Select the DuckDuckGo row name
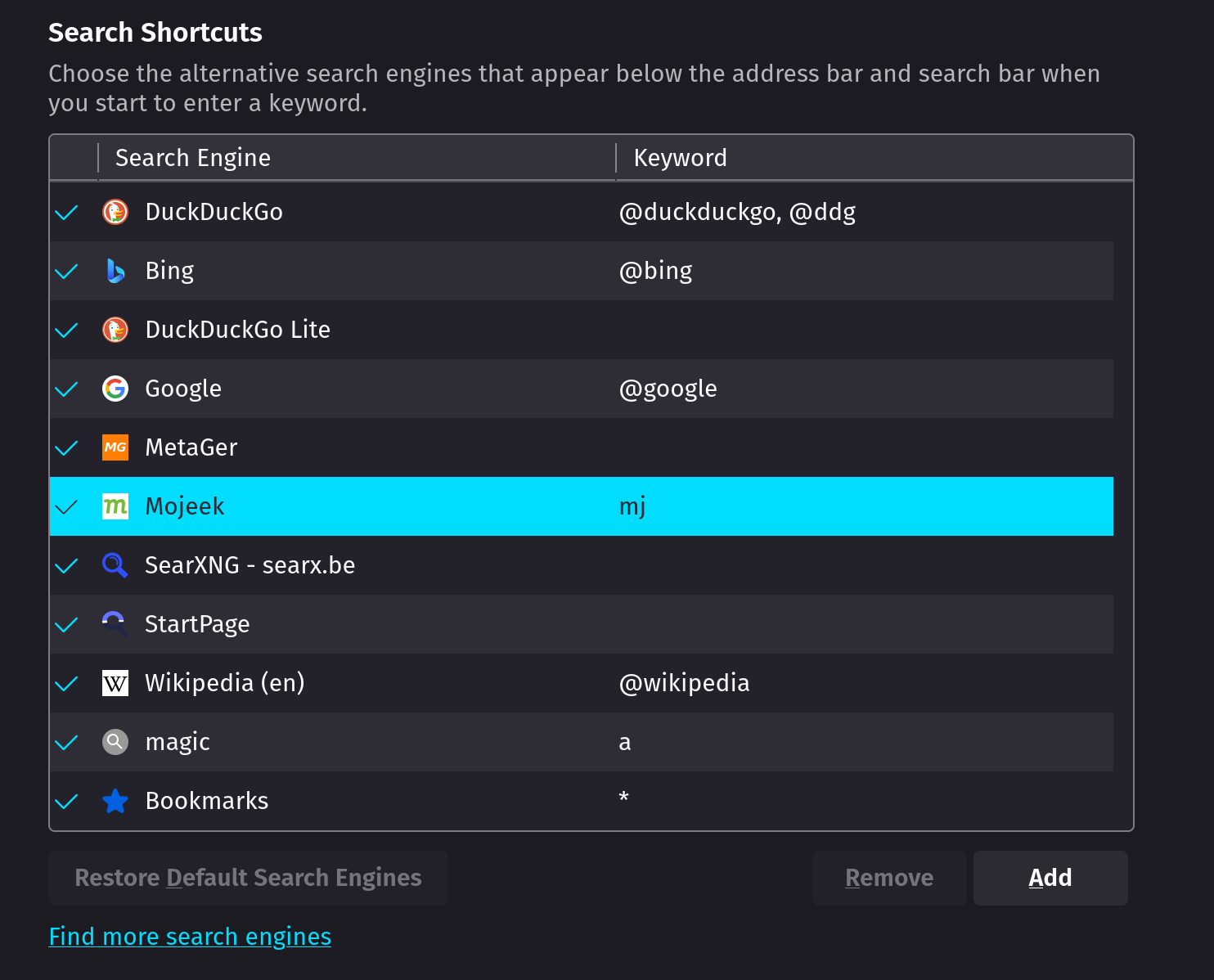The height and width of the screenshot is (980, 1214). (x=214, y=212)
